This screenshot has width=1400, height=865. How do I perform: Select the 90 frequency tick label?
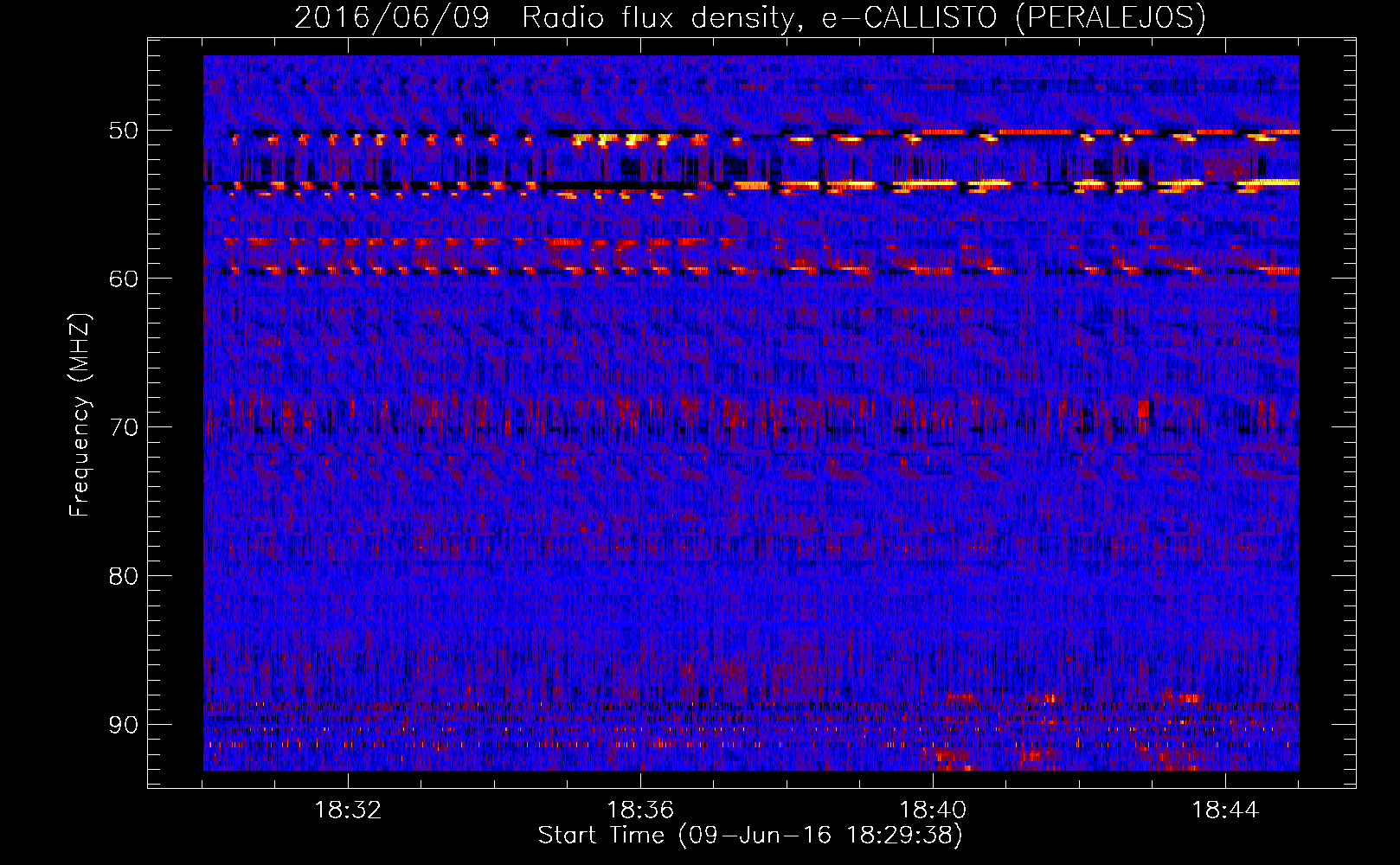tap(123, 724)
